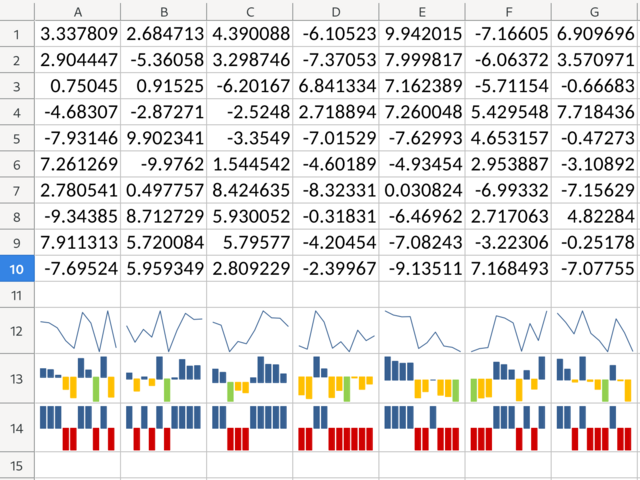Click cell containing 9.942015

[x=422, y=34]
